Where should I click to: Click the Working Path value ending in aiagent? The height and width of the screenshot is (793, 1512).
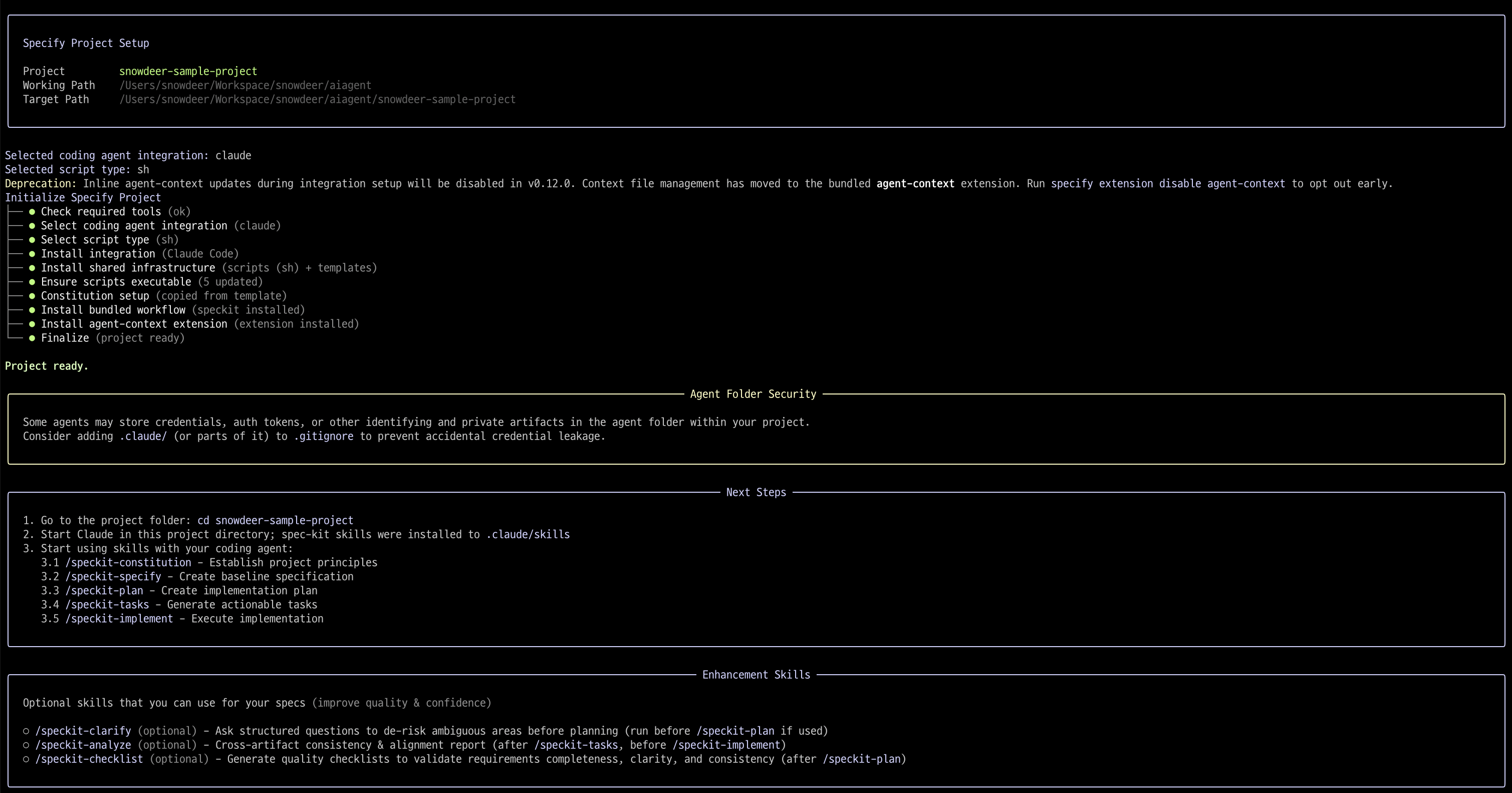[x=245, y=86]
